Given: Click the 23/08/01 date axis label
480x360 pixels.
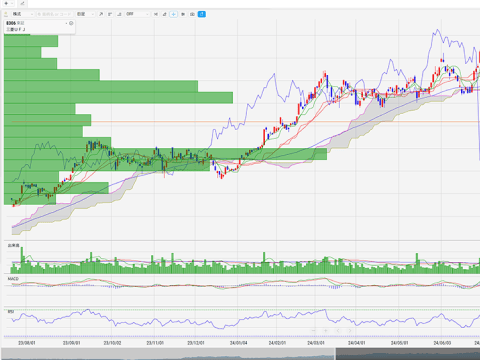Looking at the screenshot, I should (x=27, y=343).
